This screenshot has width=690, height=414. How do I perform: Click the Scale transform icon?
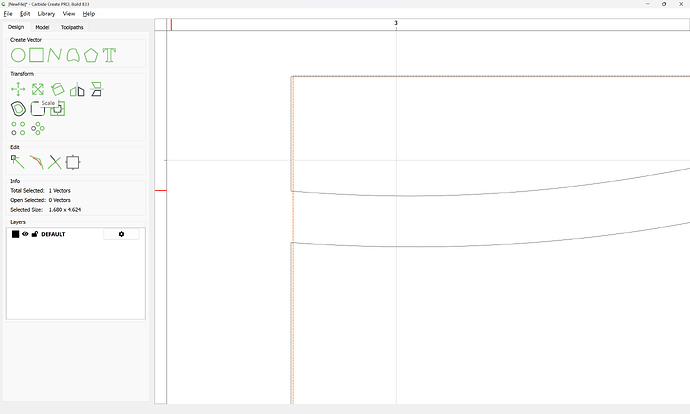37,89
